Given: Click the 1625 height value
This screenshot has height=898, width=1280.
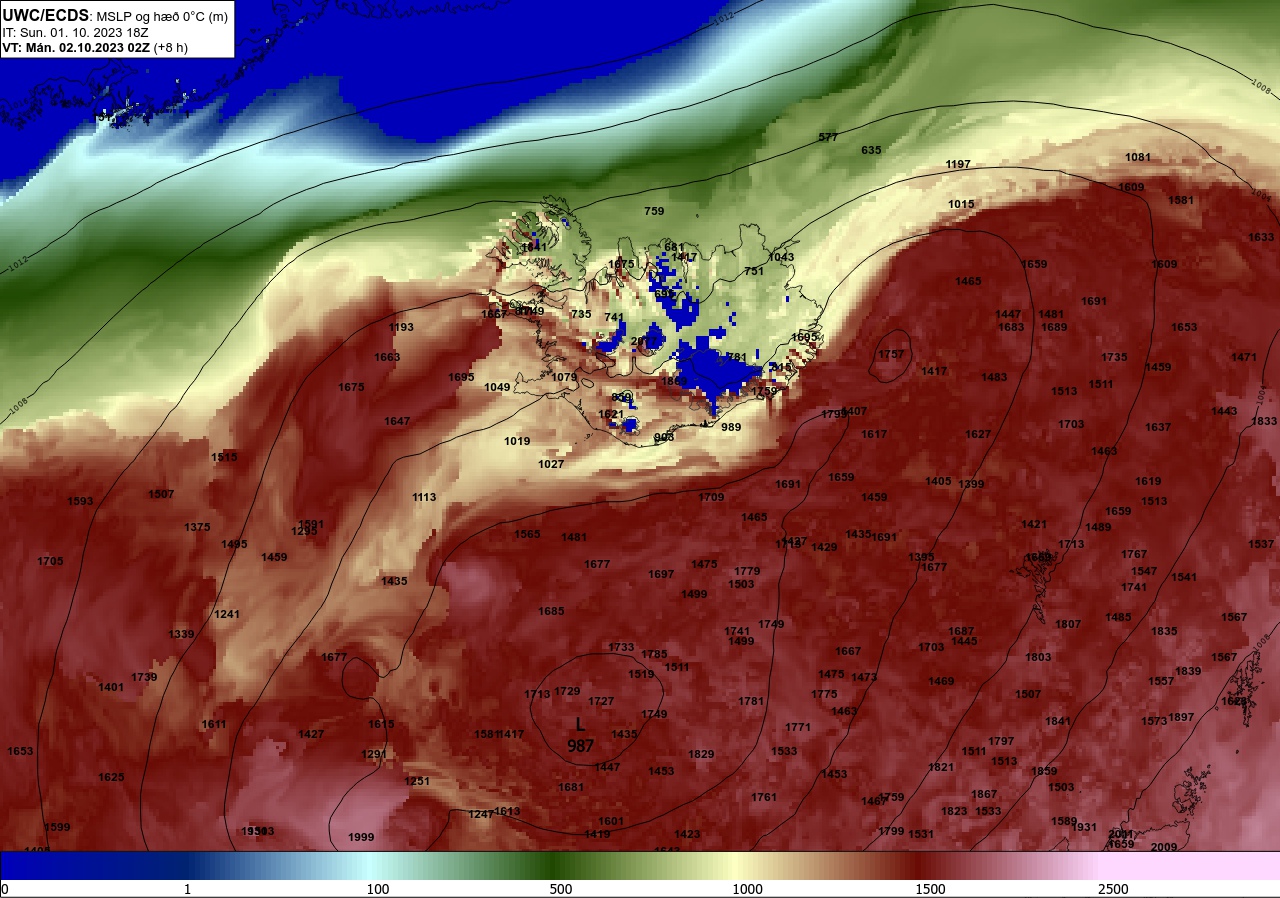Looking at the screenshot, I should click(111, 777).
